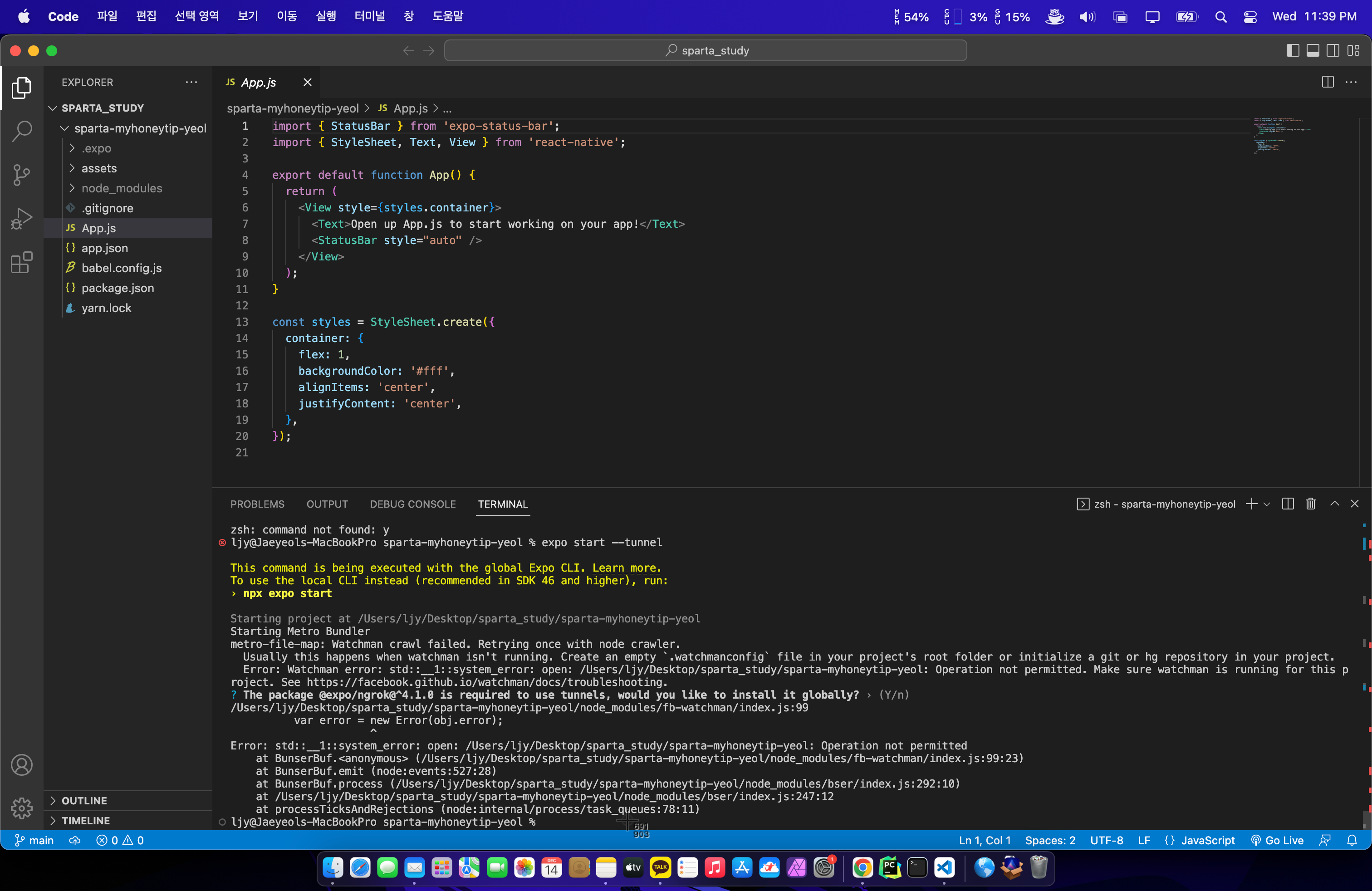Split the terminal pane
1372x891 pixels.
(x=1288, y=504)
